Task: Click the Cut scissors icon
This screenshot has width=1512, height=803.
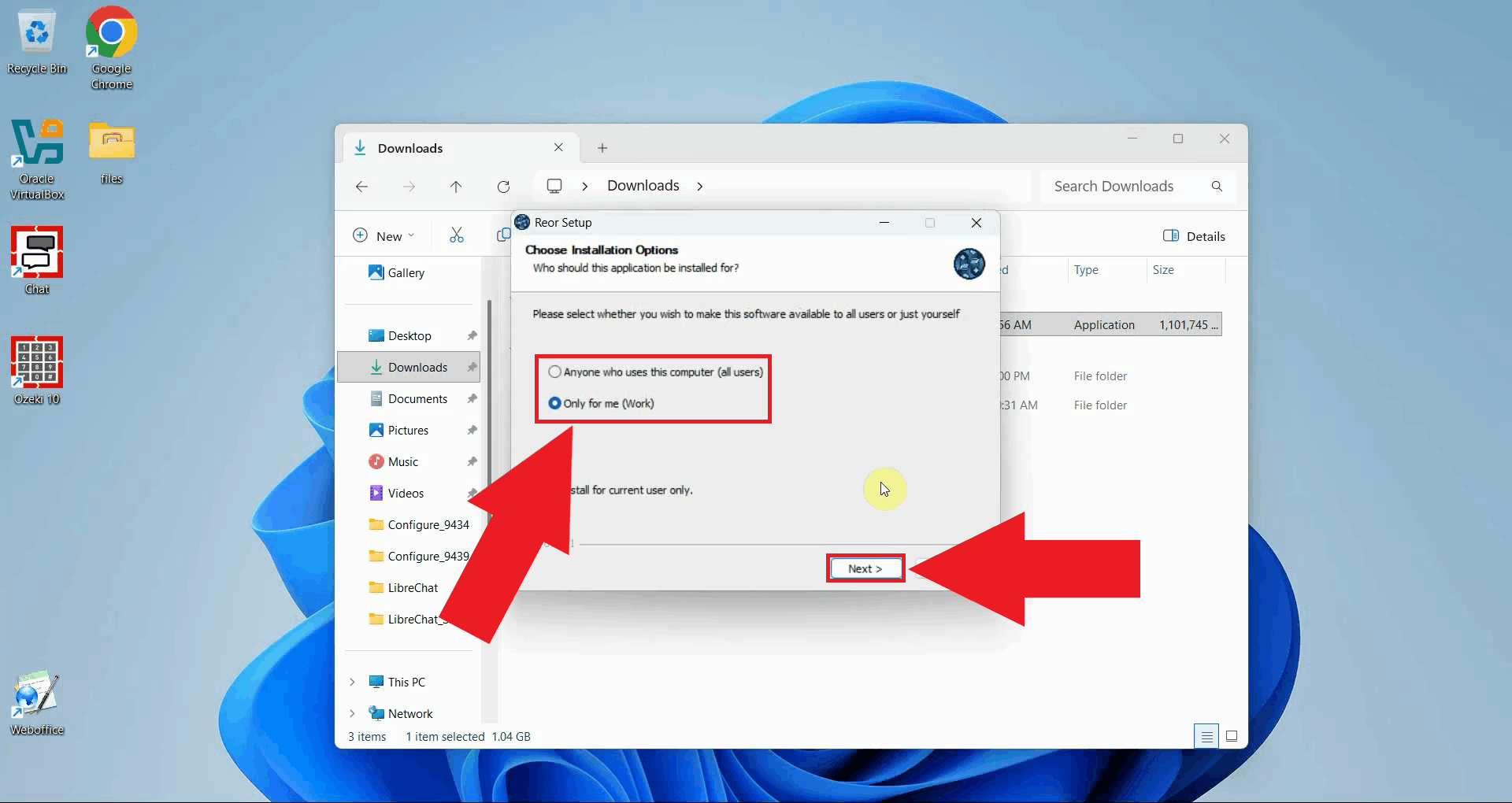Action: [457, 235]
